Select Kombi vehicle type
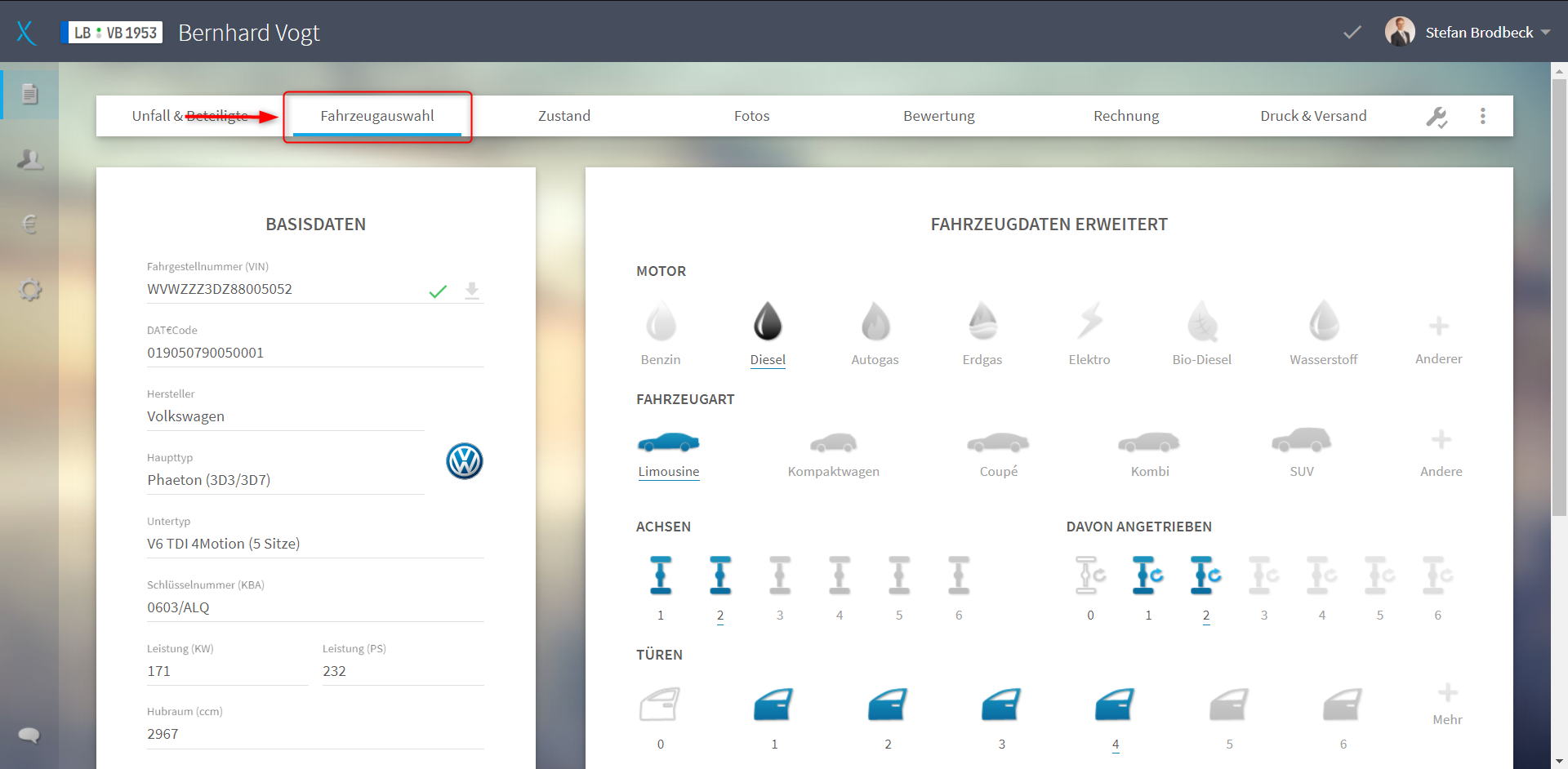This screenshot has height=769, width=1568. (1150, 454)
